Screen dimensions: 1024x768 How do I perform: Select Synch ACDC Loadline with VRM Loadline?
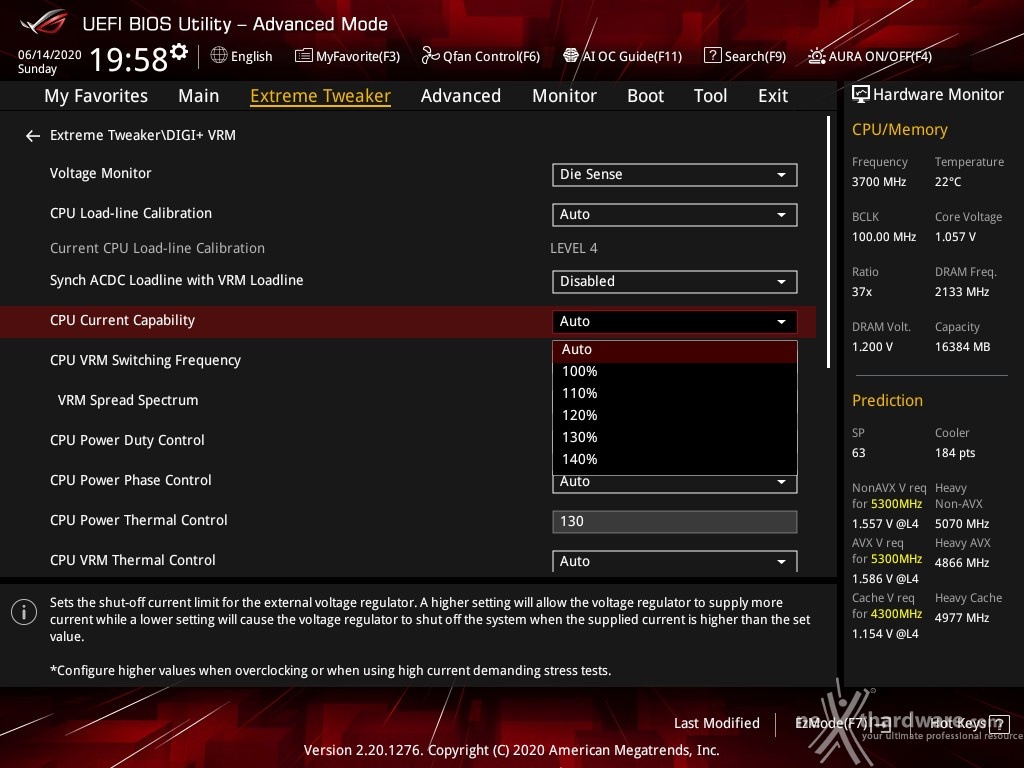pyautogui.click(x=177, y=281)
